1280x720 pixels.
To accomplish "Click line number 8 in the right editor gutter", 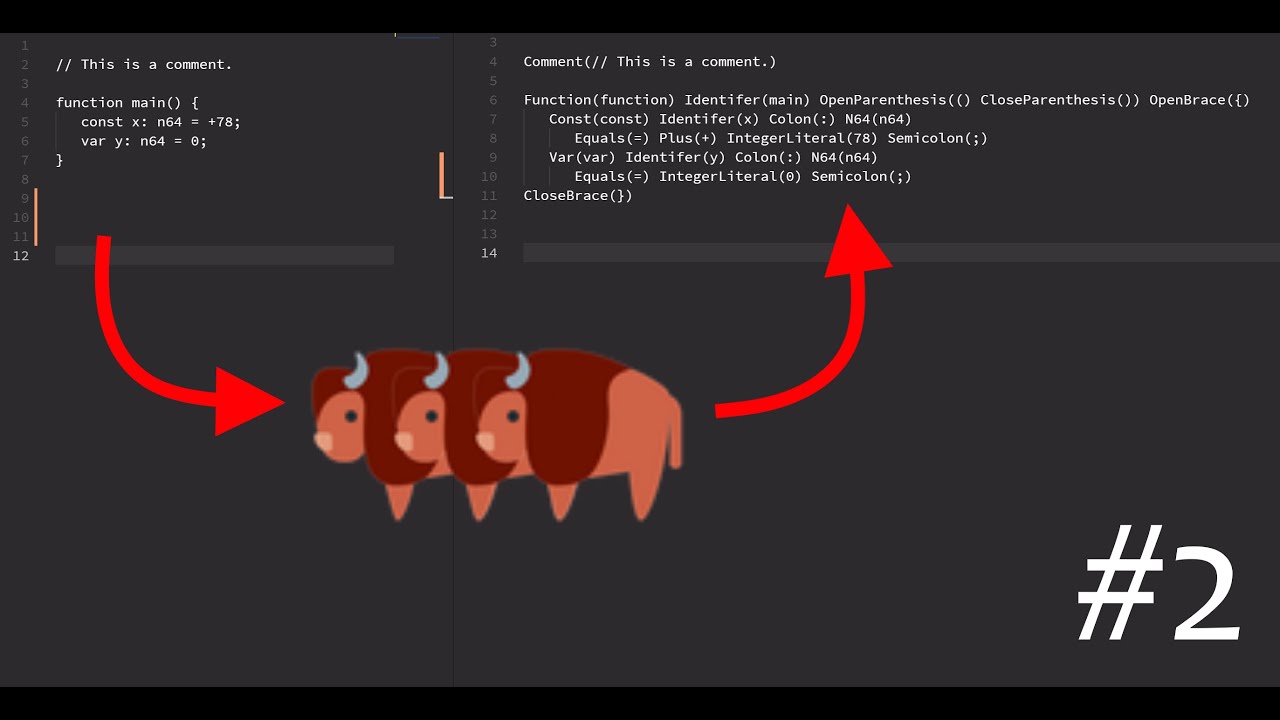I will 493,138.
